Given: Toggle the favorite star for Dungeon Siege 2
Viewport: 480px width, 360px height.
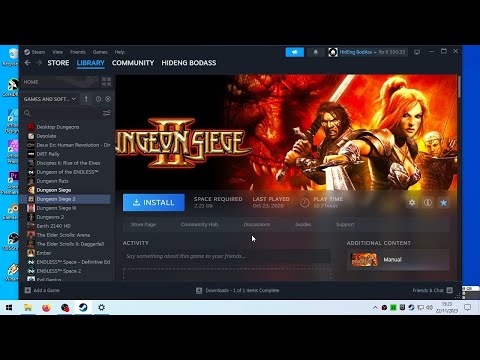Looking at the screenshot, I should point(443,203).
